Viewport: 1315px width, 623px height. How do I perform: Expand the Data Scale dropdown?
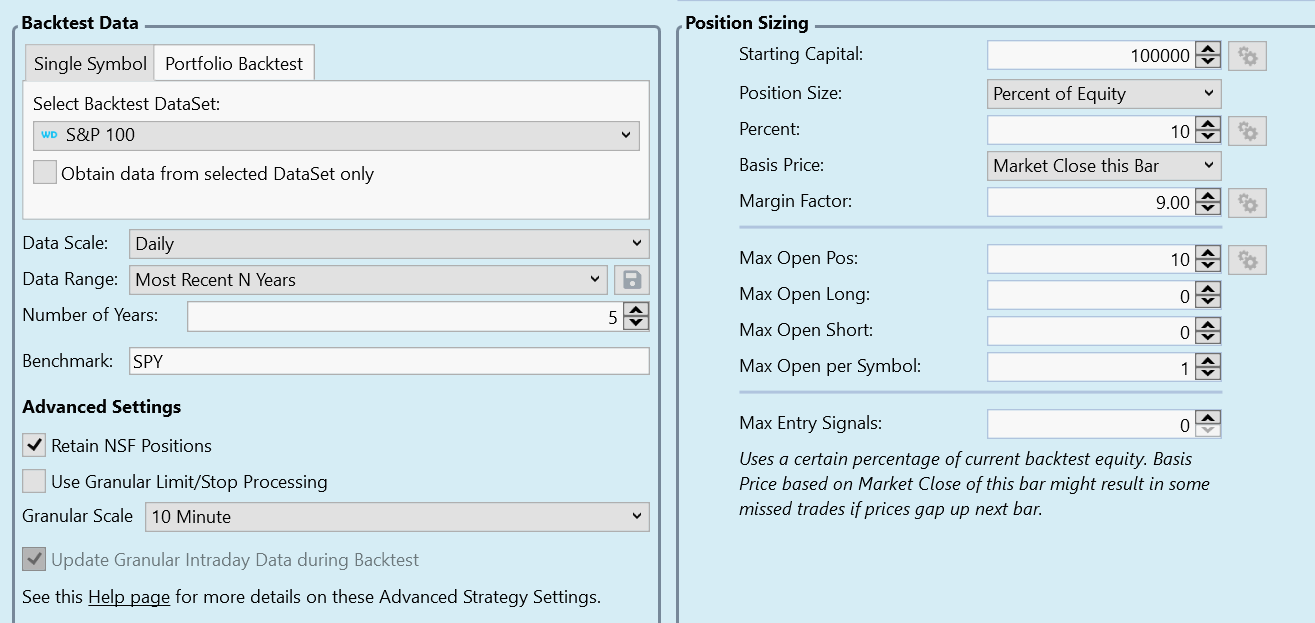[388, 243]
